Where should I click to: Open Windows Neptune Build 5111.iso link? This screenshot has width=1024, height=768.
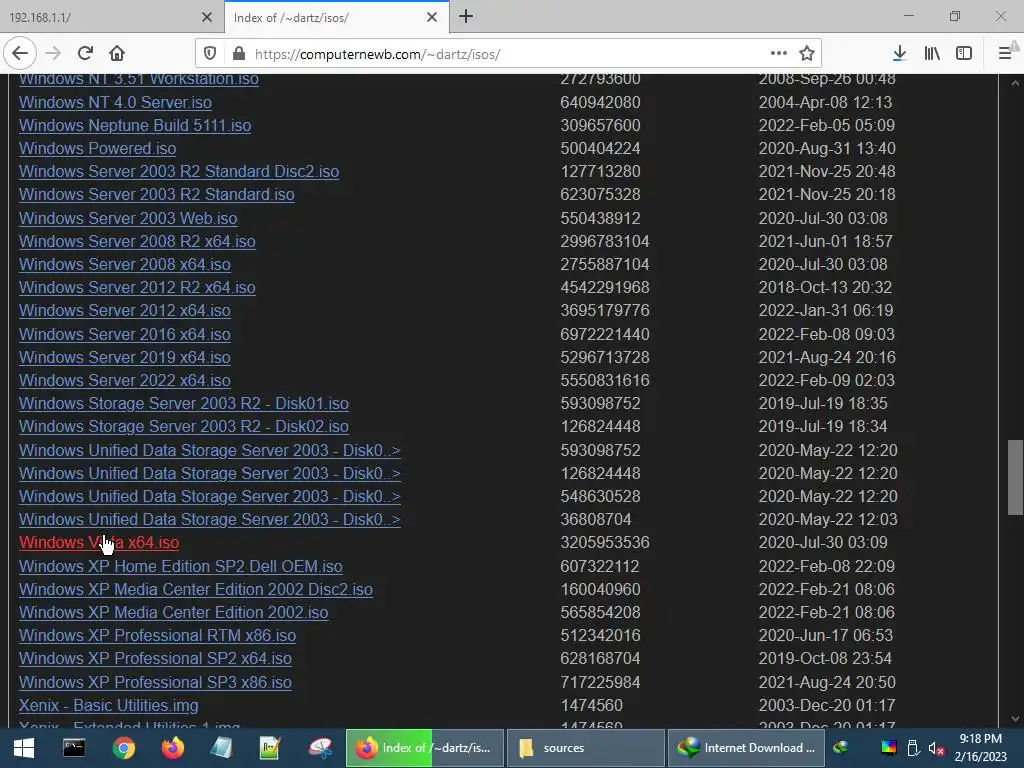(135, 125)
